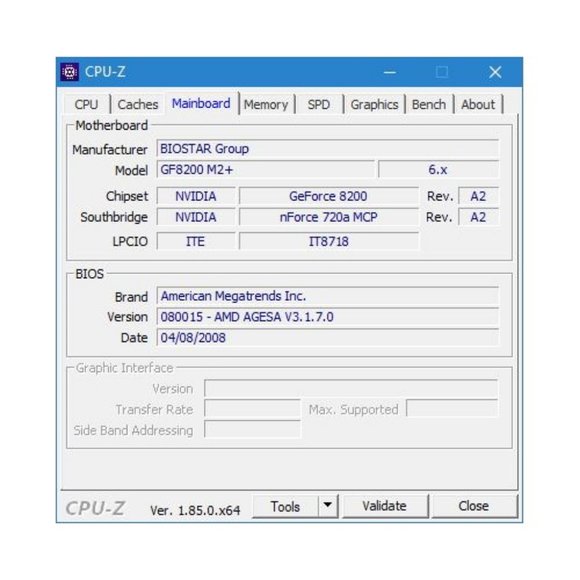Click the Validate button
The image size is (580, 580).
385,506
